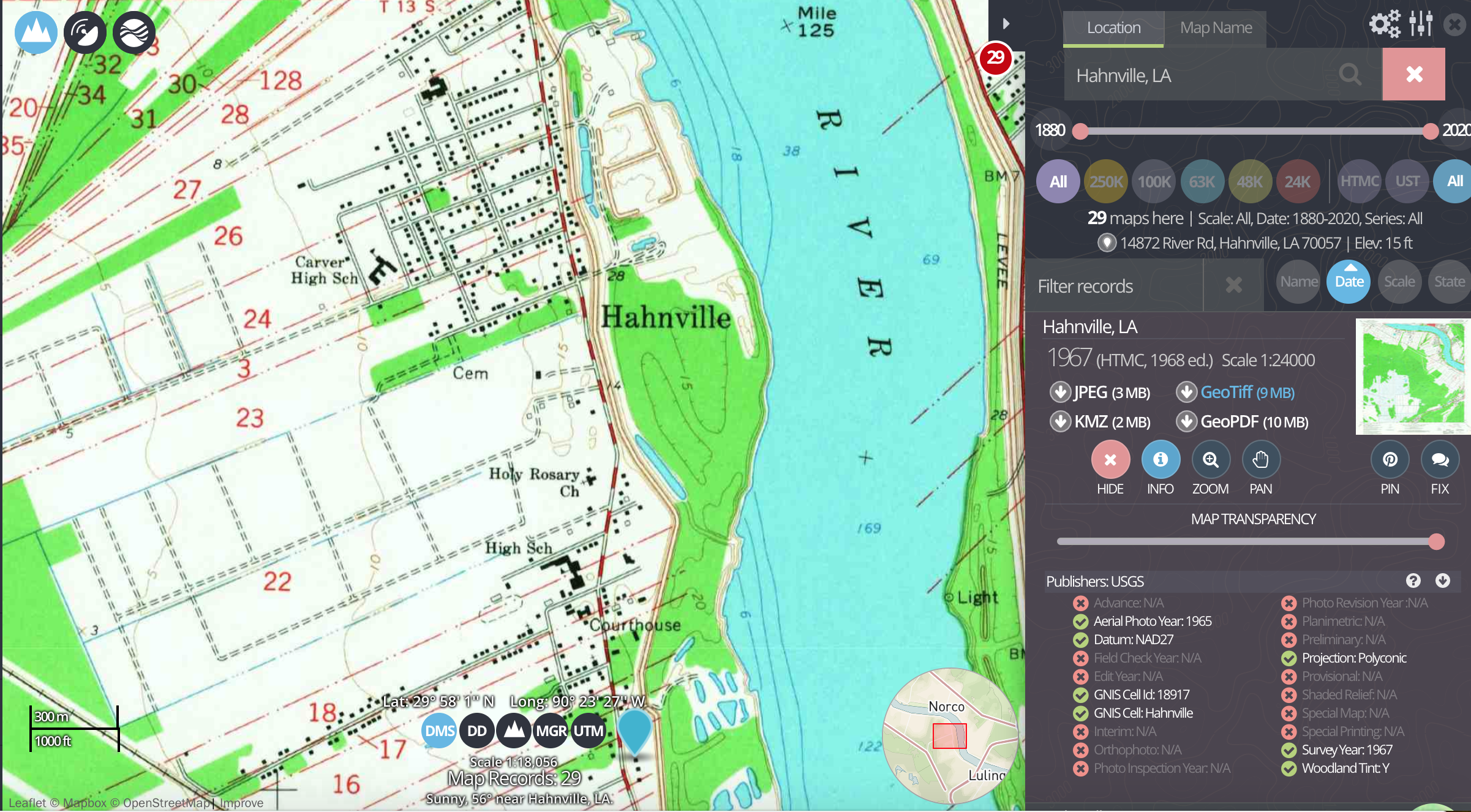Select the Location tab
The height and width of the screenshot is (812, 1471).
1113,28
